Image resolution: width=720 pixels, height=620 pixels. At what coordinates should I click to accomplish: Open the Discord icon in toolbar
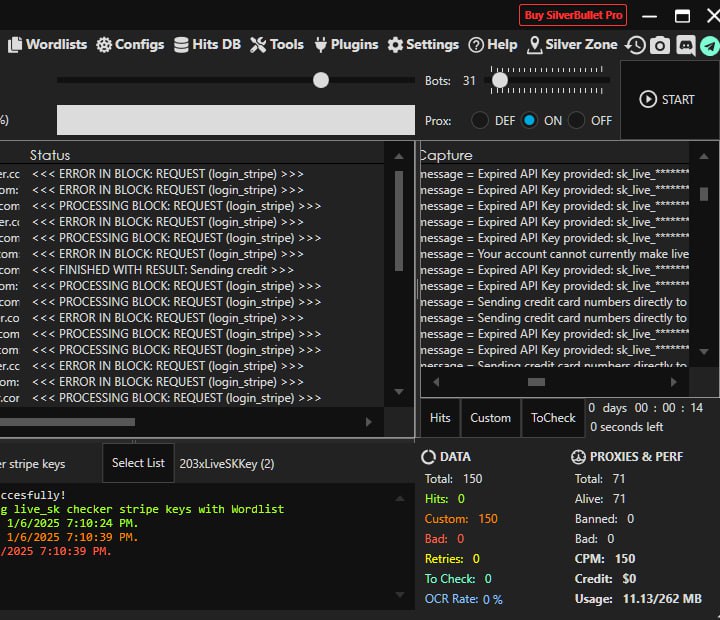click(x=685, y=45)
